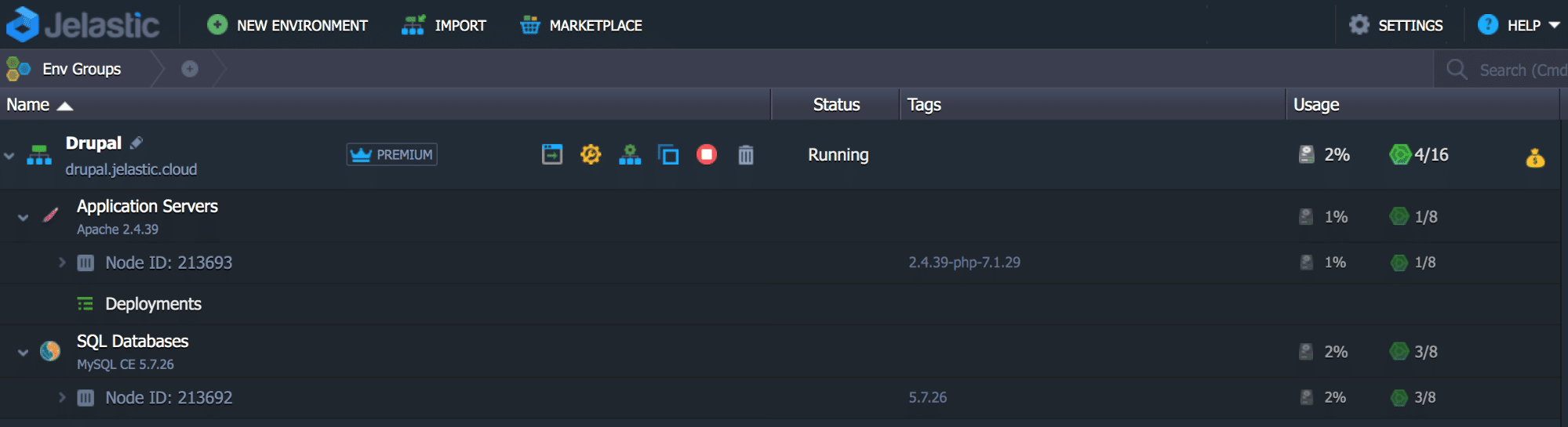Select Node ID: 213693 row

[x=780, y=262]
